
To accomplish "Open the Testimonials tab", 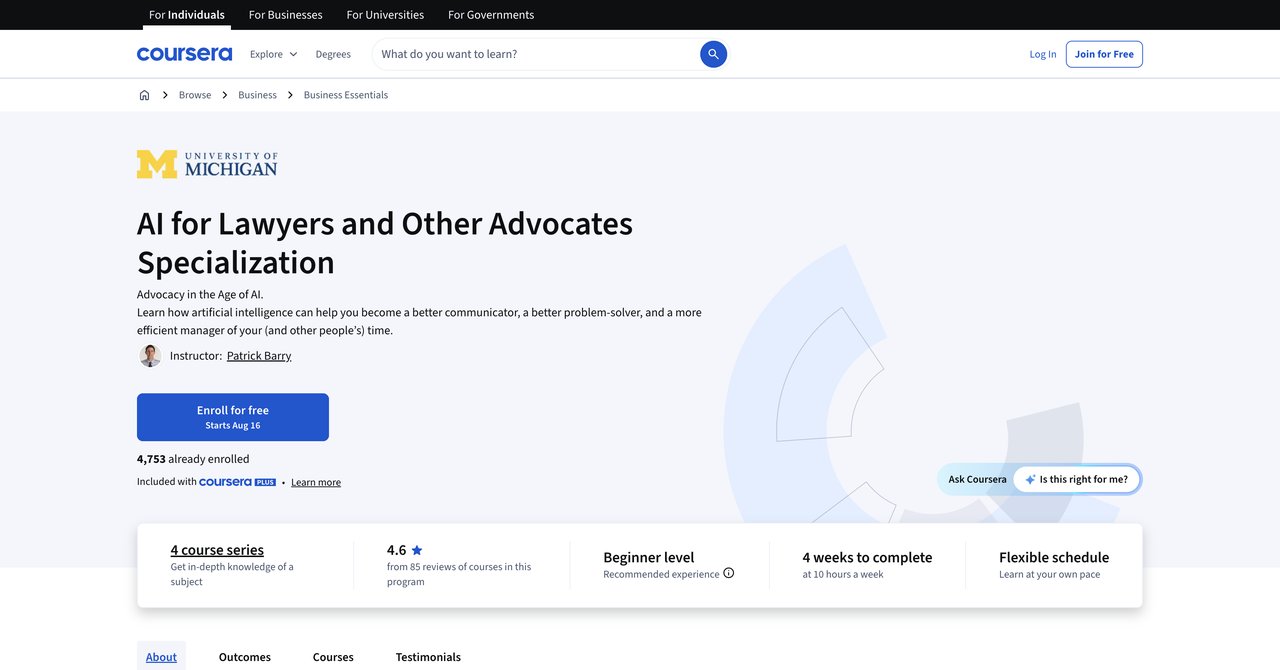I will 428,657.
